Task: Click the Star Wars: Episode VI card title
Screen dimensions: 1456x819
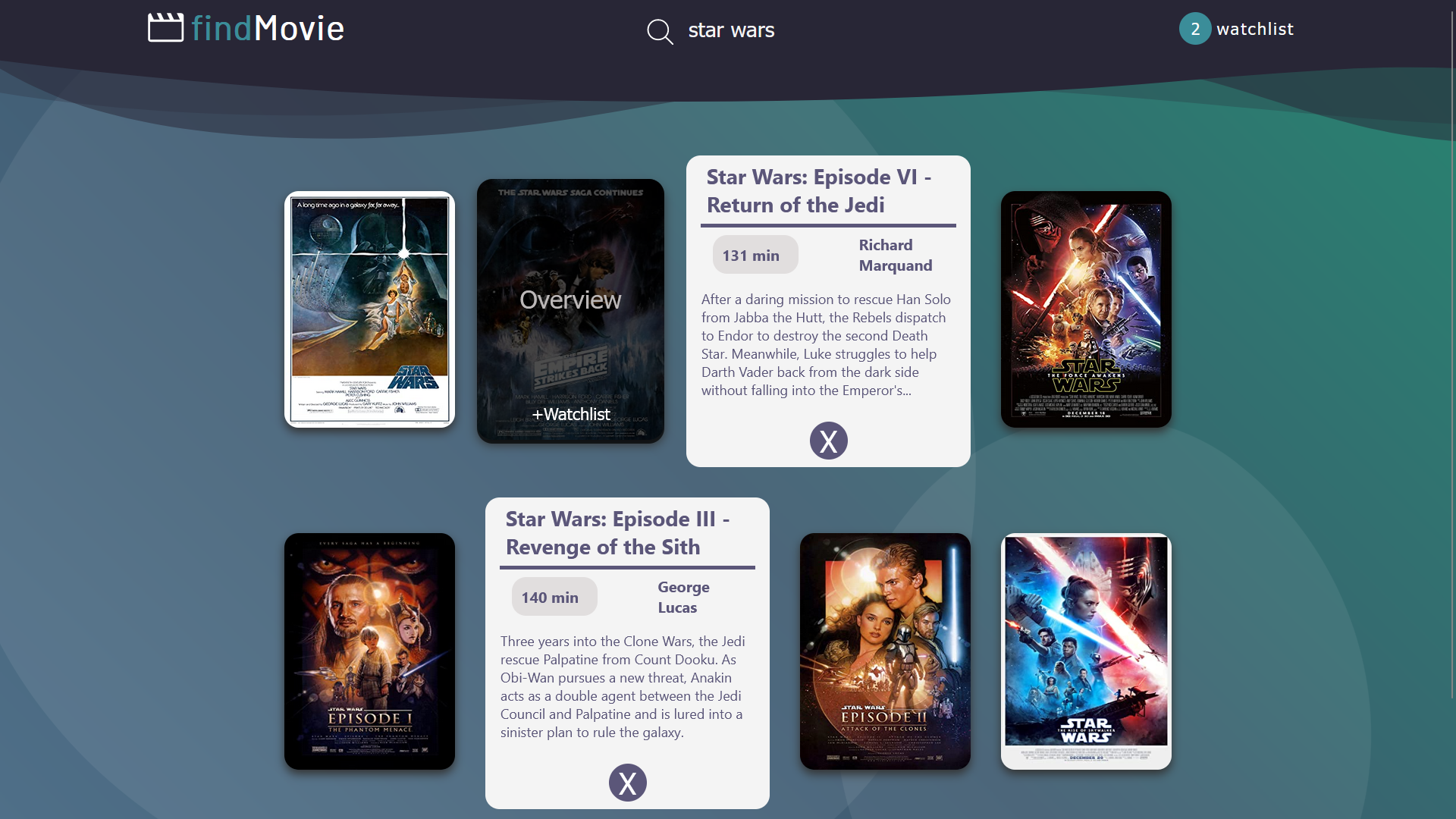Action: [x=819, y=190]
